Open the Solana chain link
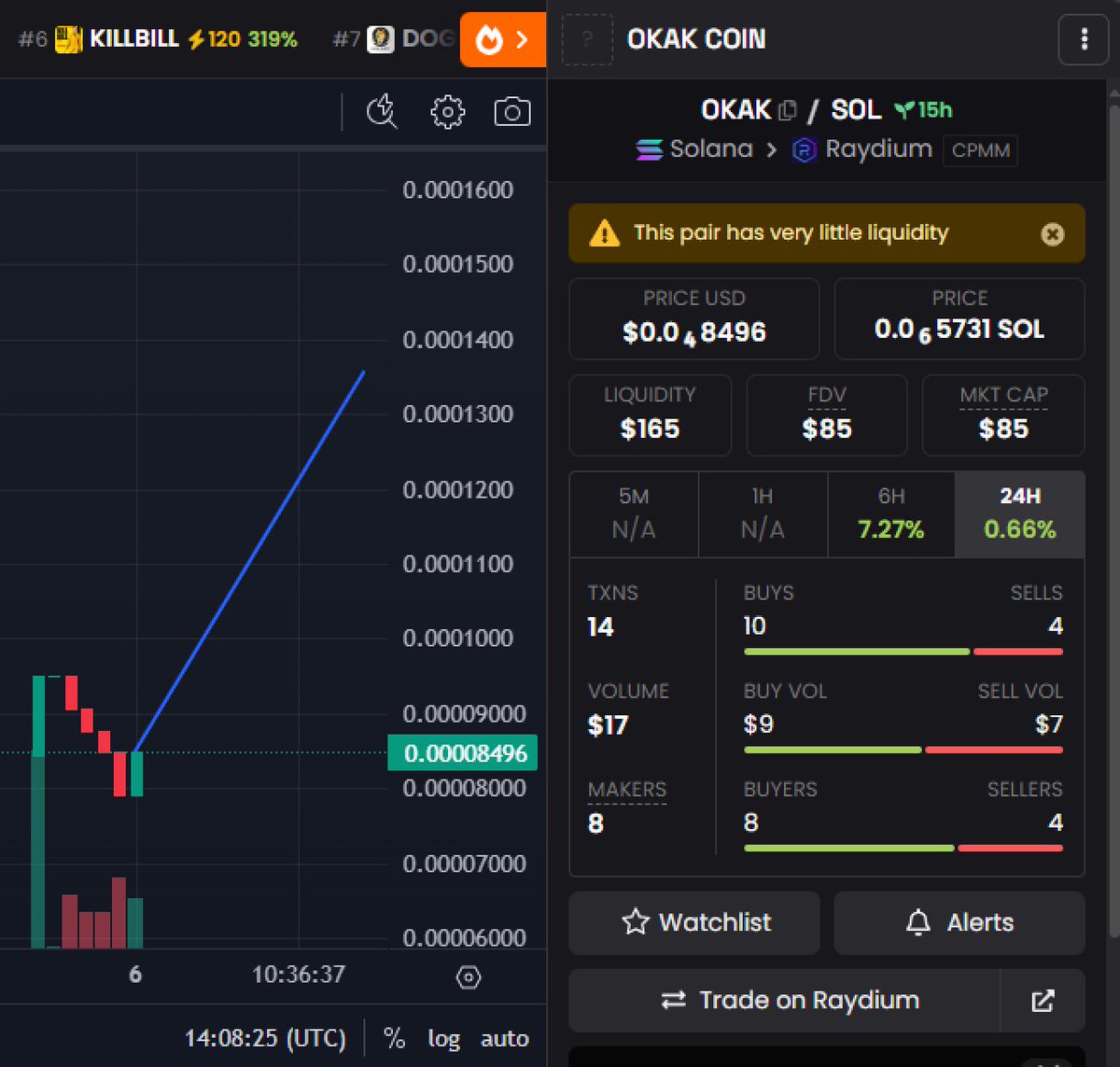The width and height of the screenshot is (1120, 1067). [694, 149]
